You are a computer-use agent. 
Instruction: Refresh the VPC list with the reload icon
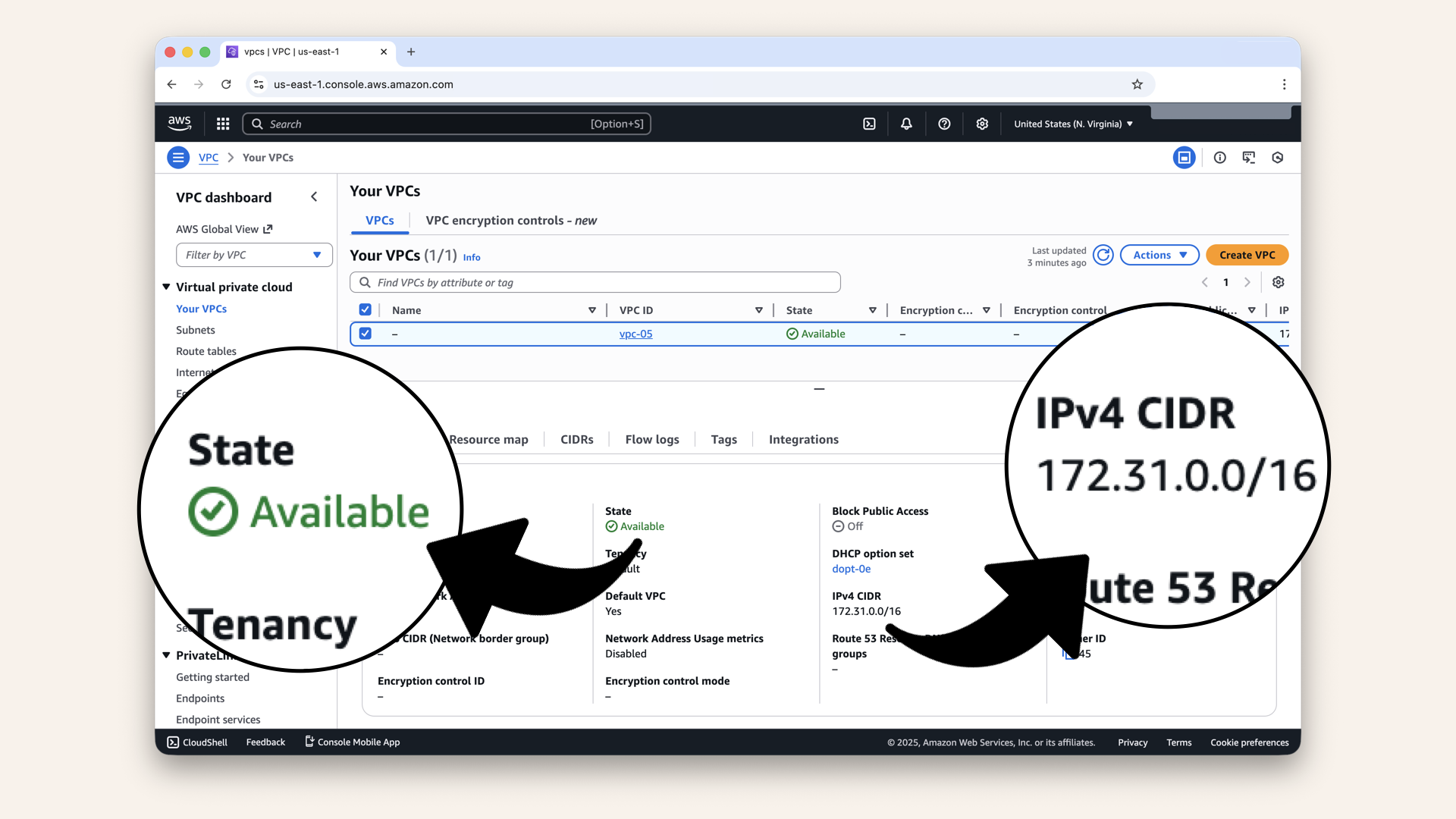click(1103, 255)
